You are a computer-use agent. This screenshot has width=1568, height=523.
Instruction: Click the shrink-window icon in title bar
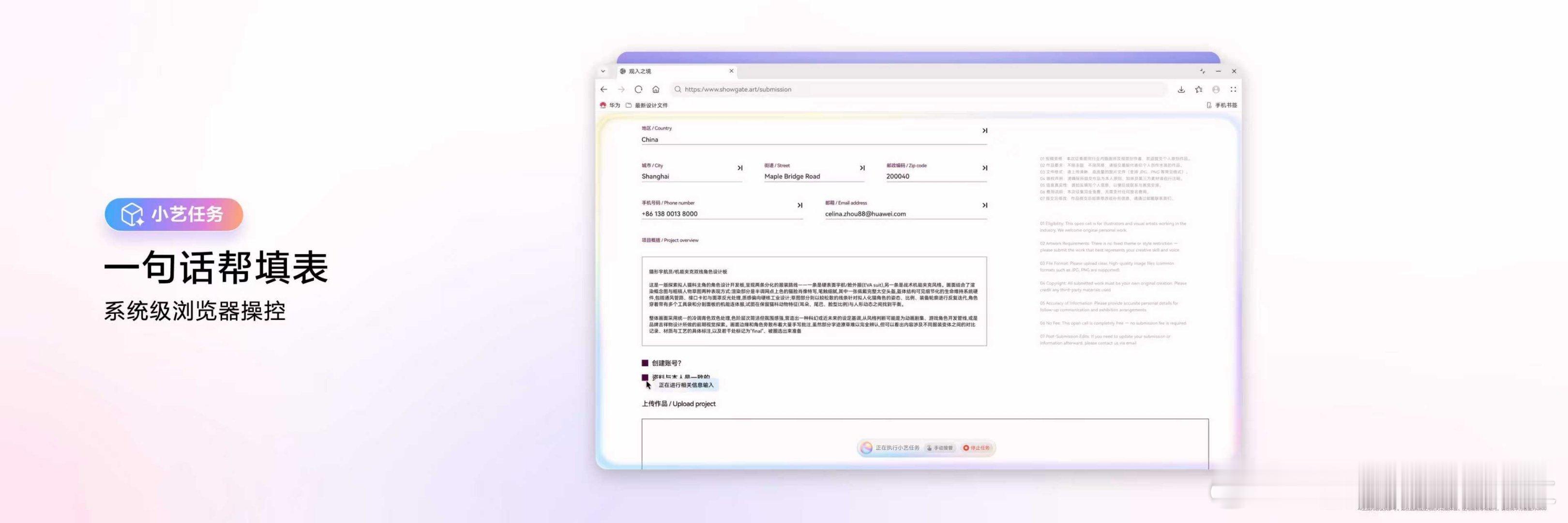tap(1202, 71)
